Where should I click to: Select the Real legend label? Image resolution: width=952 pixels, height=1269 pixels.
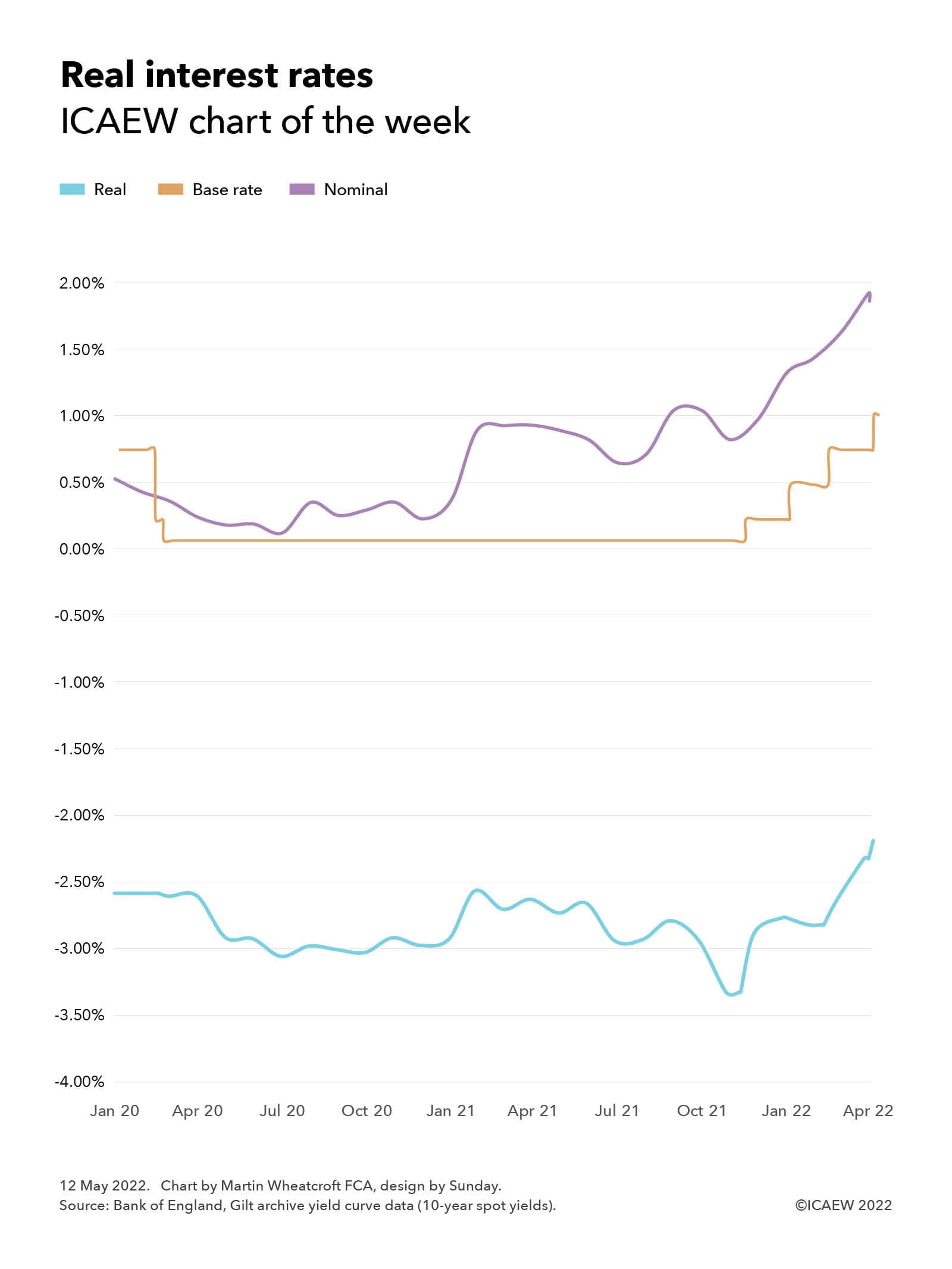click(x=110, y=190)
